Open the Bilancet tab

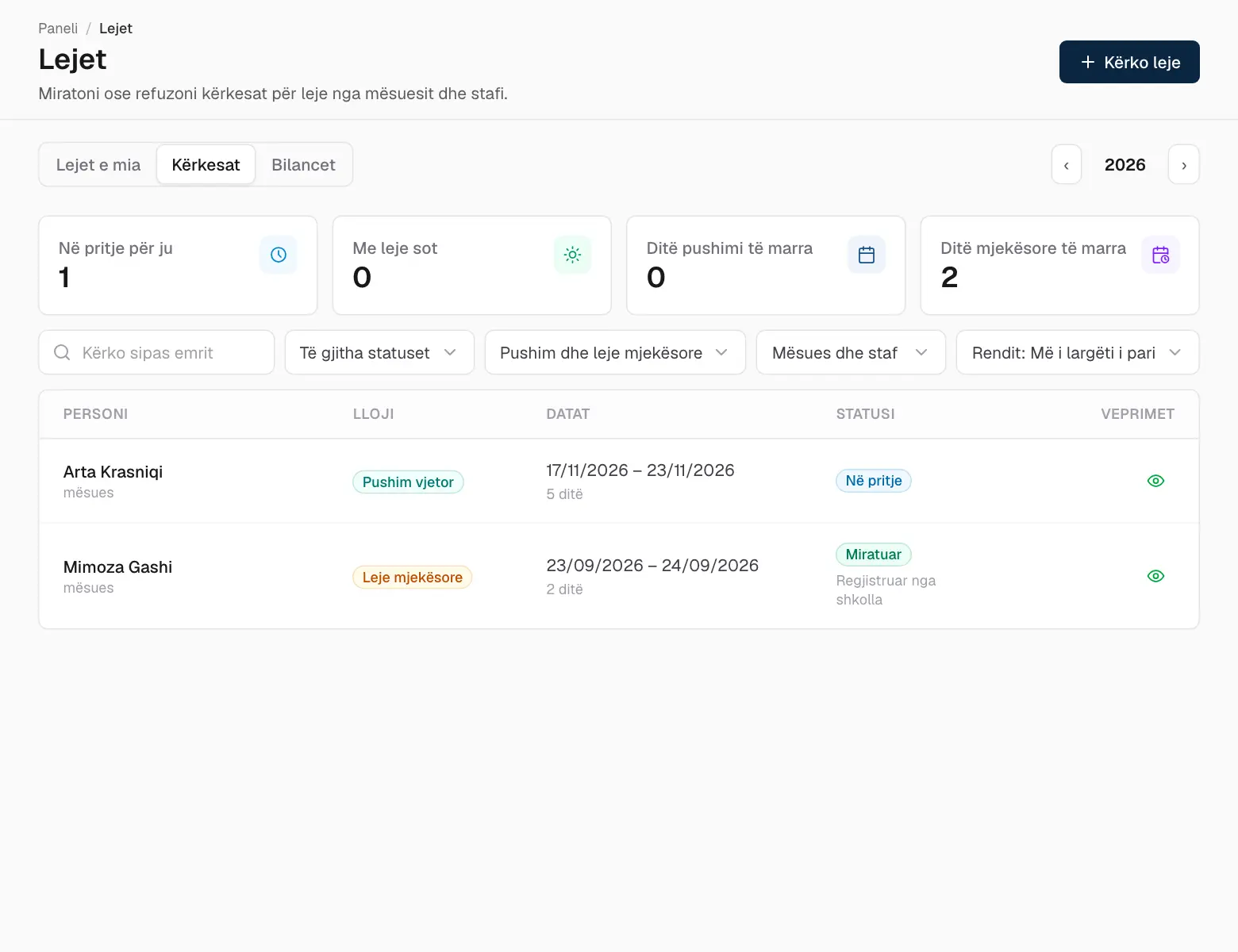pos(303,165)
